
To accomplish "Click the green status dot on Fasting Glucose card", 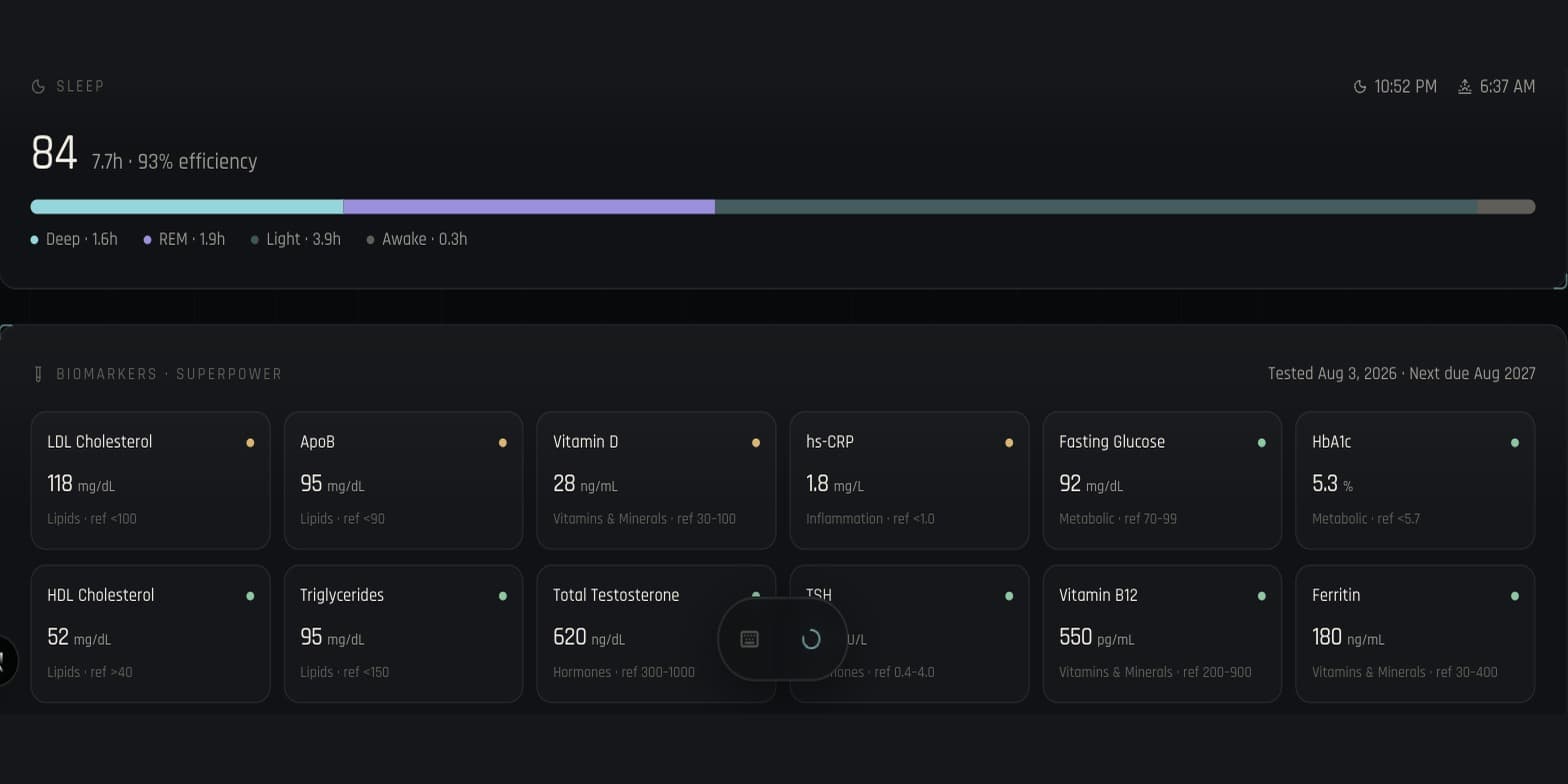I will (x=1262, y=443).
